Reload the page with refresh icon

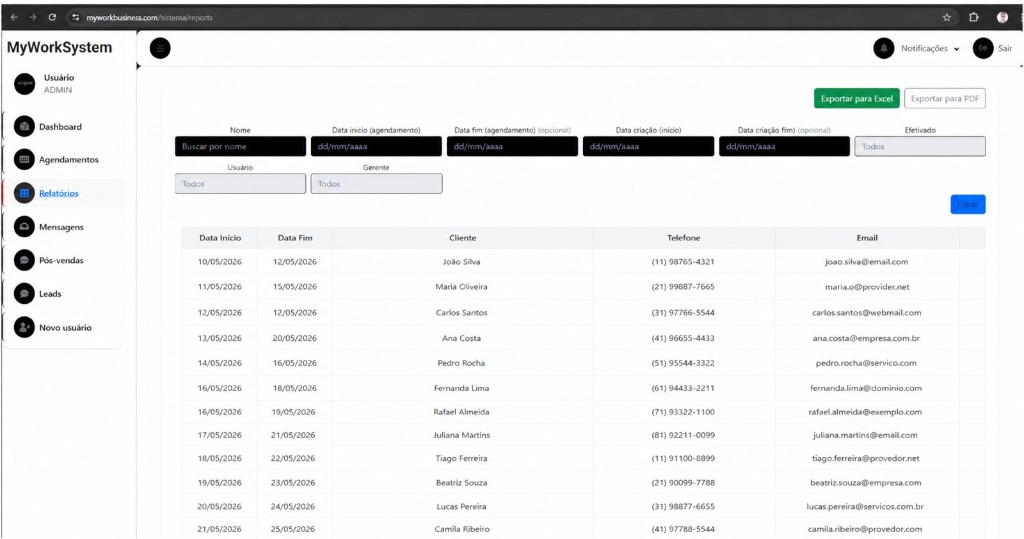52,18
